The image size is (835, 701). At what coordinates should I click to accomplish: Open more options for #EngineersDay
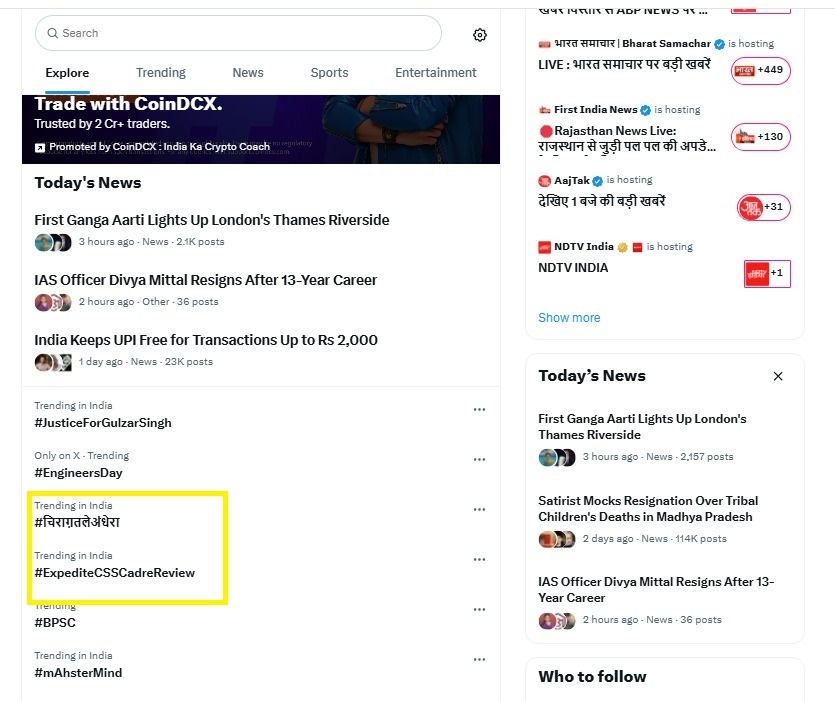479,459
